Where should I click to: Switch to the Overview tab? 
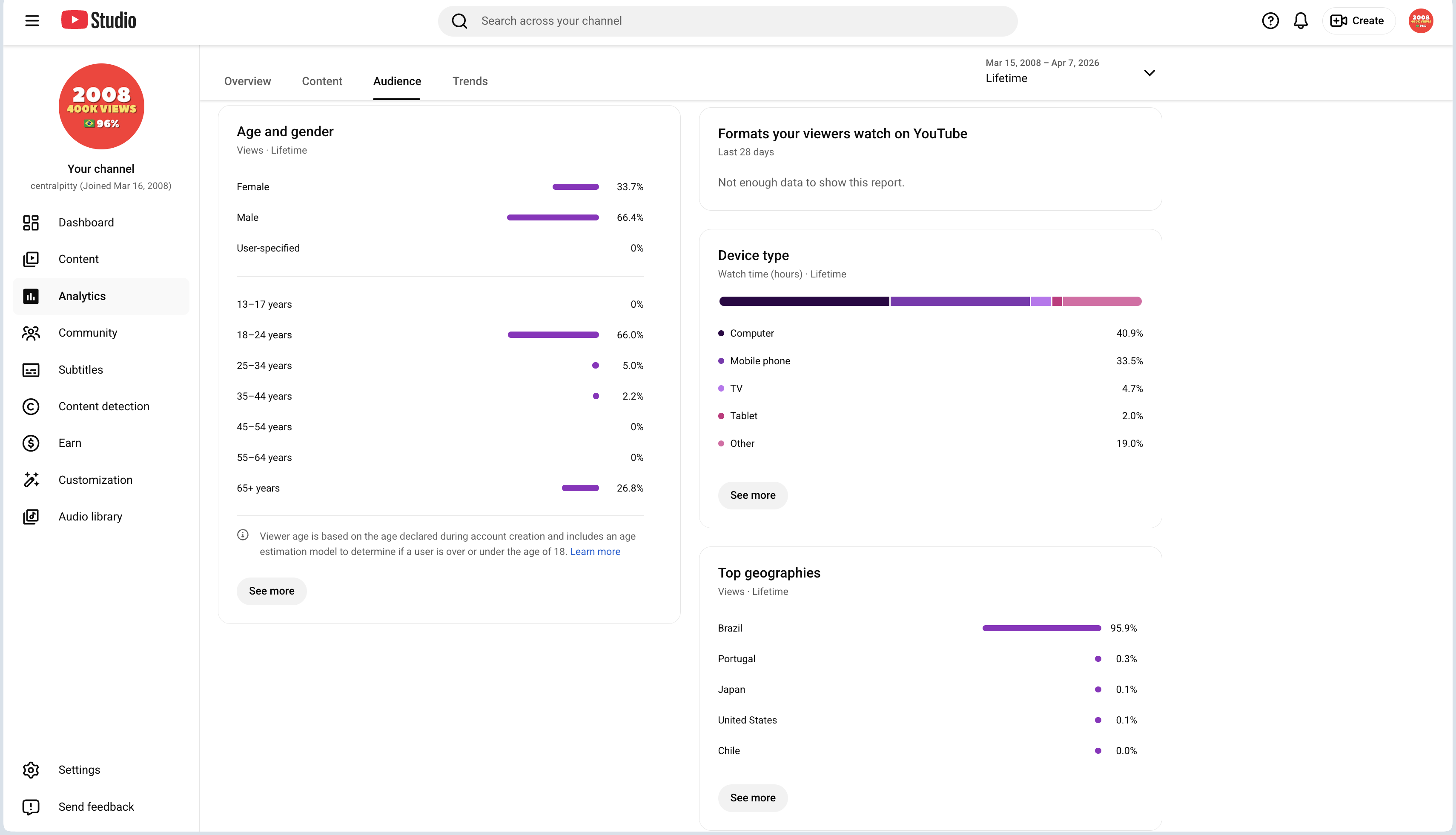click(247, 81)
